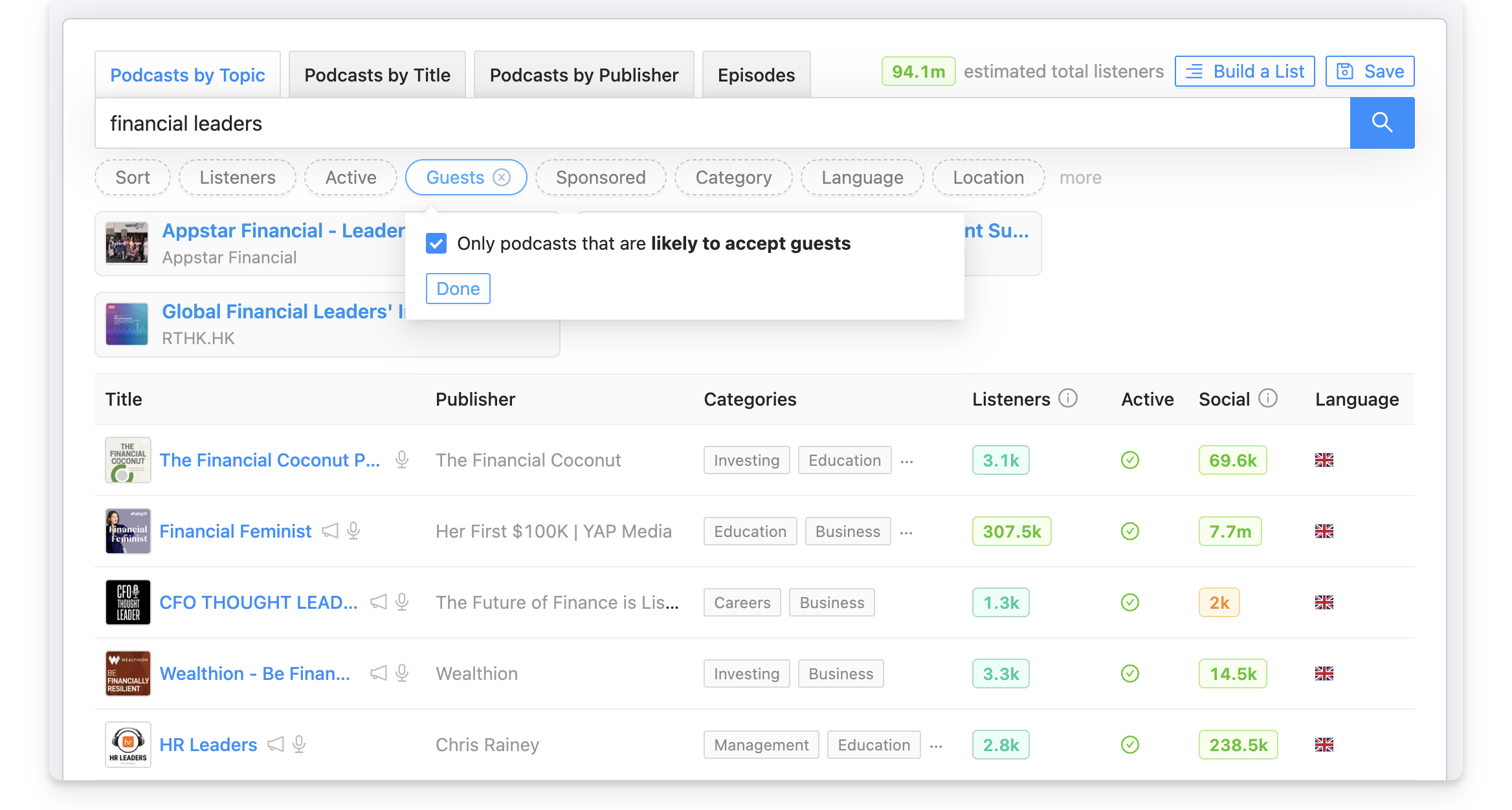Open the Location filter

click(x=988, y=177)
